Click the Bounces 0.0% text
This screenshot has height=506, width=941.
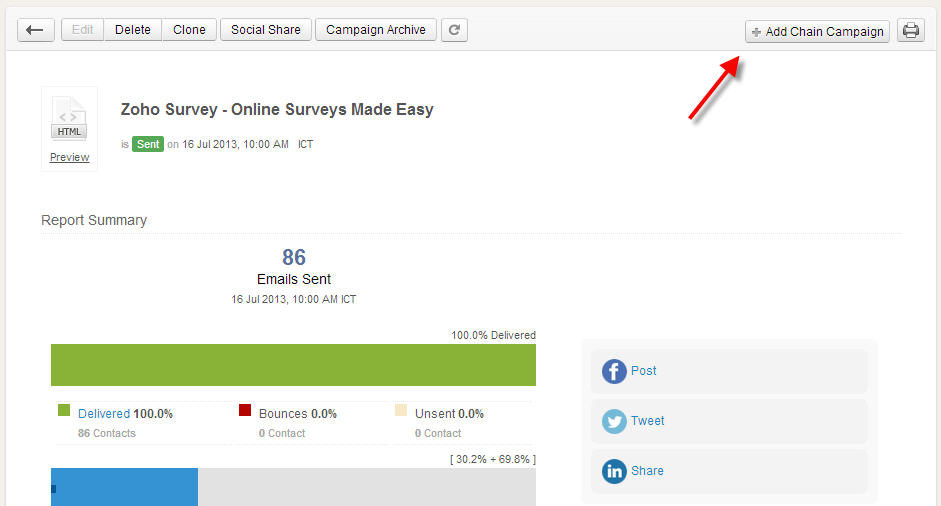tap(298, 414)
